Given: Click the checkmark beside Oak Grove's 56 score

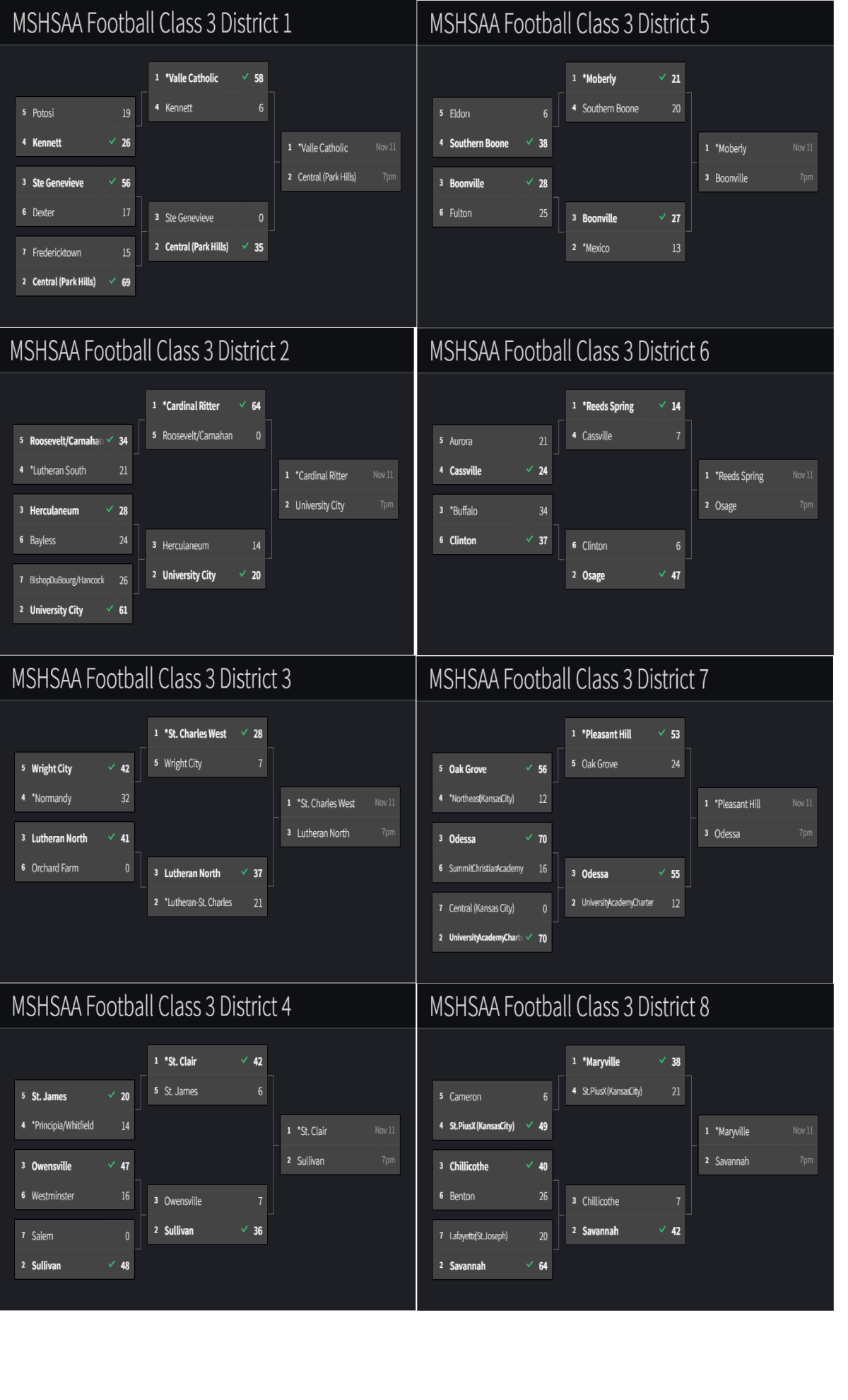Looking at the screenshot, I should click(x=529, y=768).
